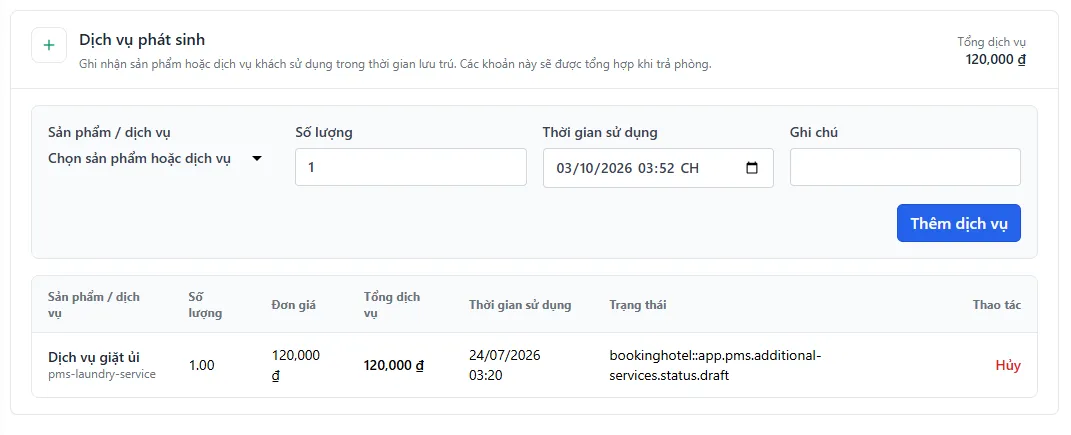Click the Tổng dịch vụ column header in table
Image resolution: width=1071 pixels, height=435 pixels.
click(x=391, y=305)
